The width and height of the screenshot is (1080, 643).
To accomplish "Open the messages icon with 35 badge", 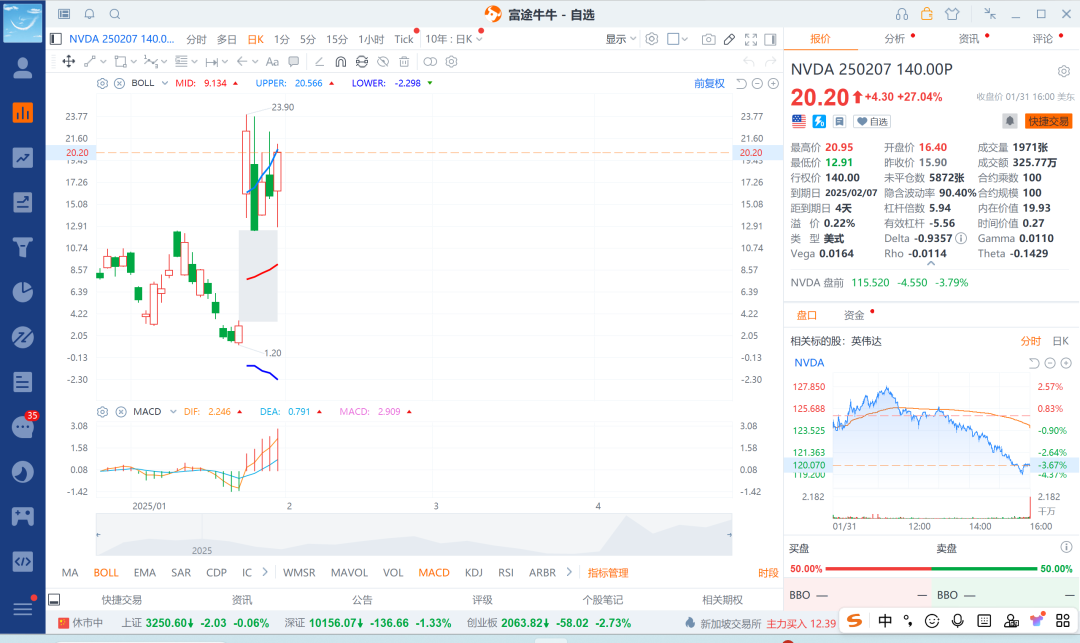I will (x=23, y=427).
